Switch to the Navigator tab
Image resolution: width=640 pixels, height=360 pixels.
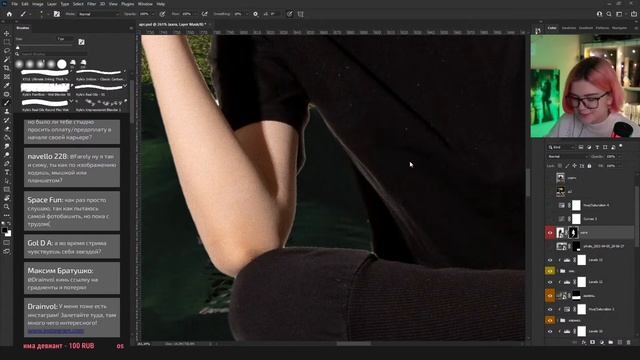(619, 28)
